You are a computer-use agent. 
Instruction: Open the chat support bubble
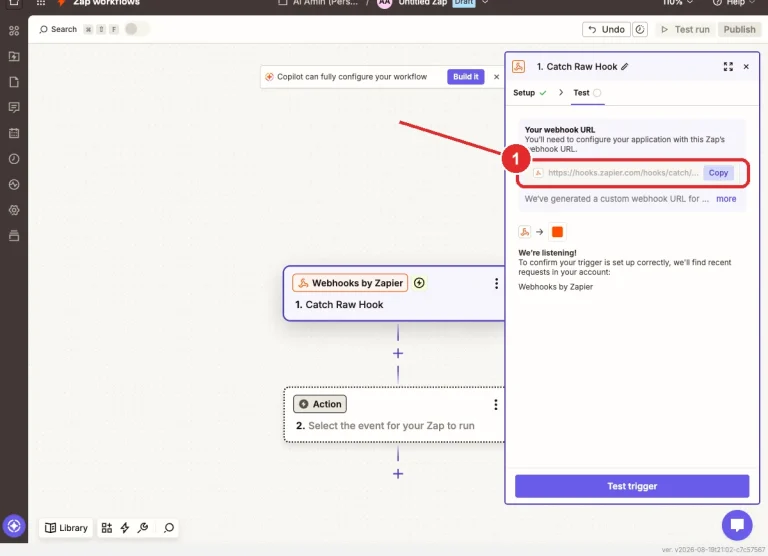(737, 525)
